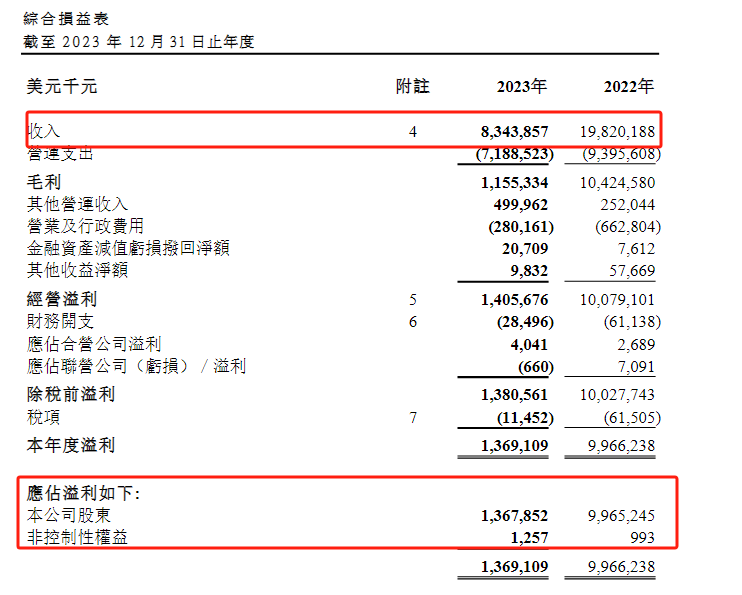Click the value 252,044
Screen dimensions: 742x595
point(628,205)
